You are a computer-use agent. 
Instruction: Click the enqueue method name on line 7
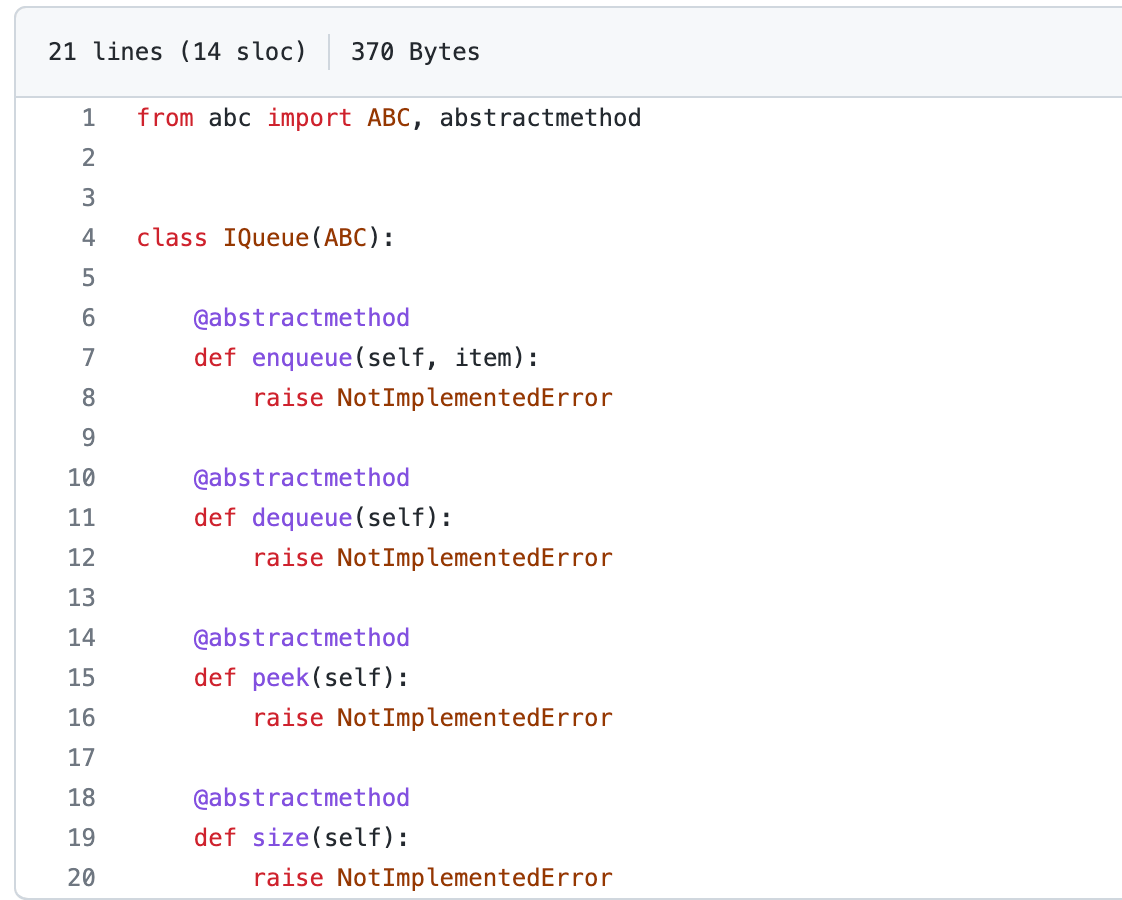[x=301, y=358]
